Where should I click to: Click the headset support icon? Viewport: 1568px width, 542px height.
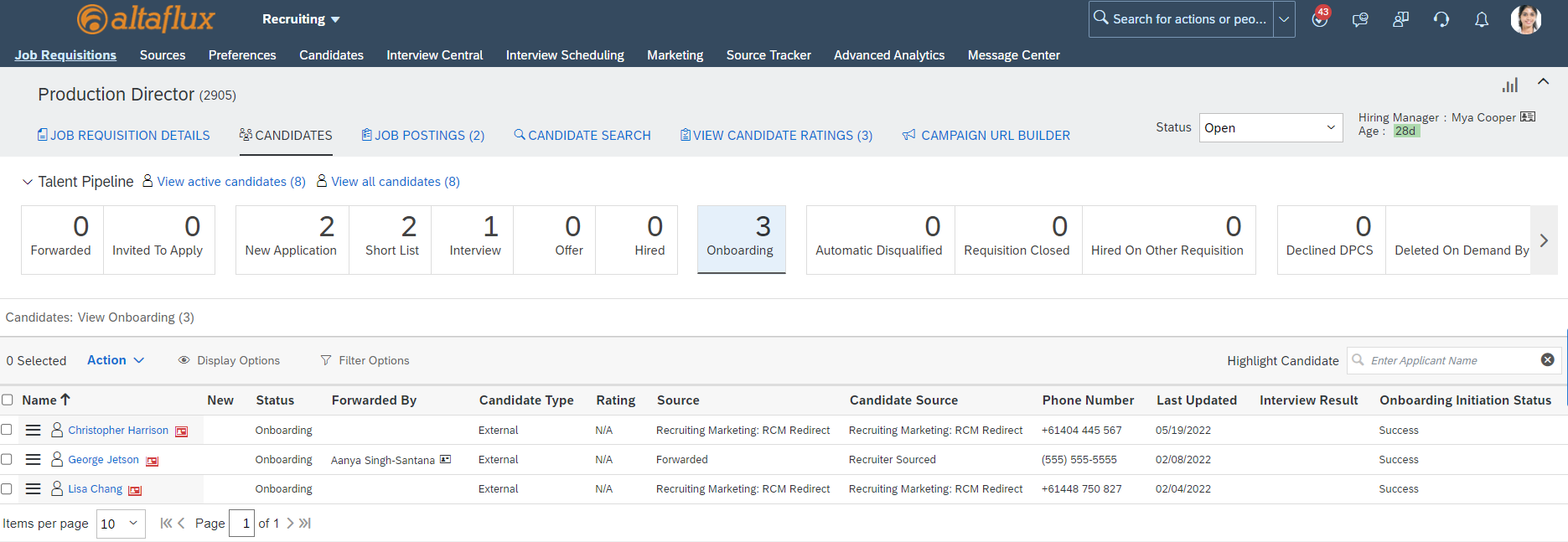coord(1441,19)
